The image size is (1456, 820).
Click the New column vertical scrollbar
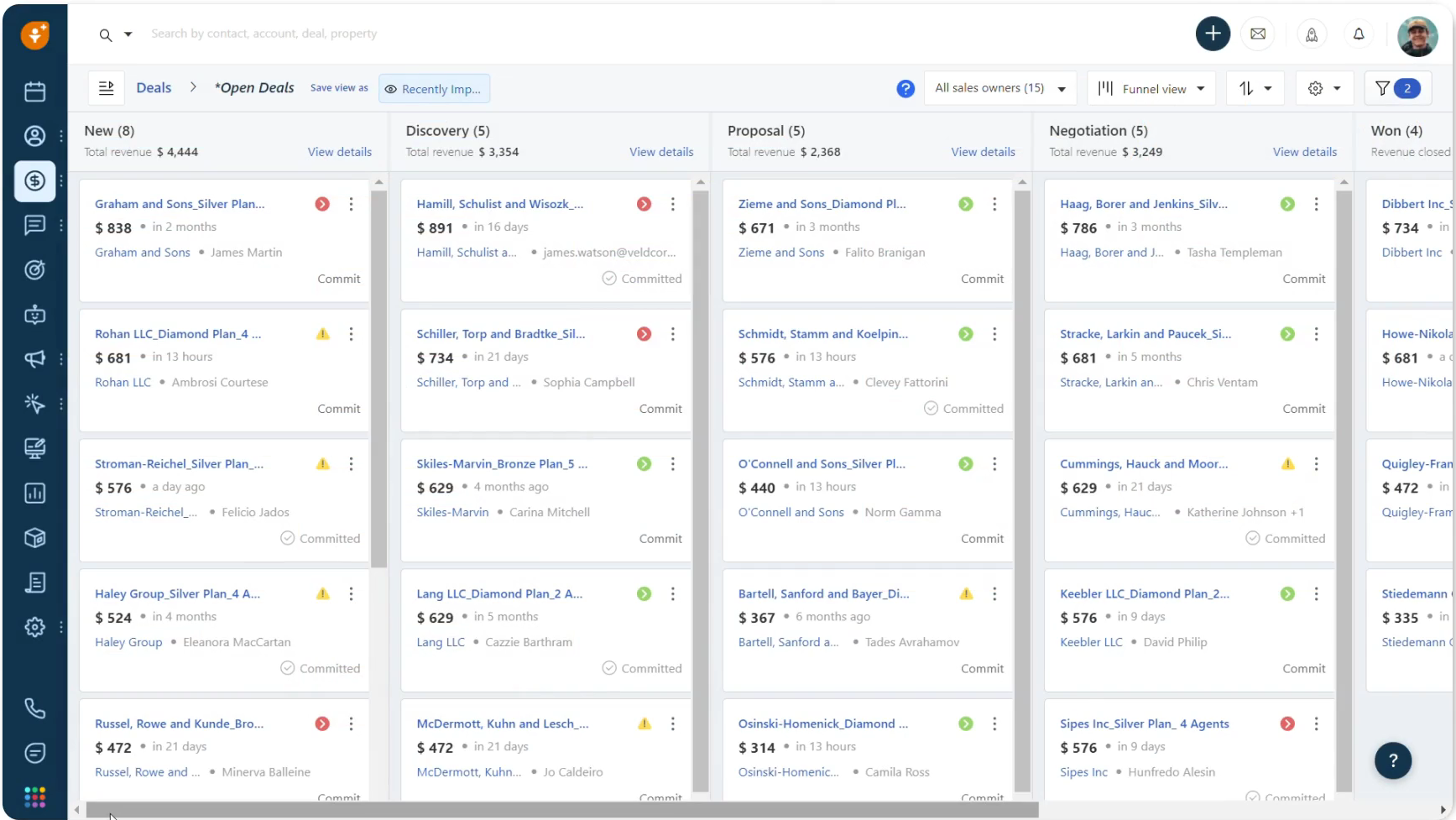(378, 379)
